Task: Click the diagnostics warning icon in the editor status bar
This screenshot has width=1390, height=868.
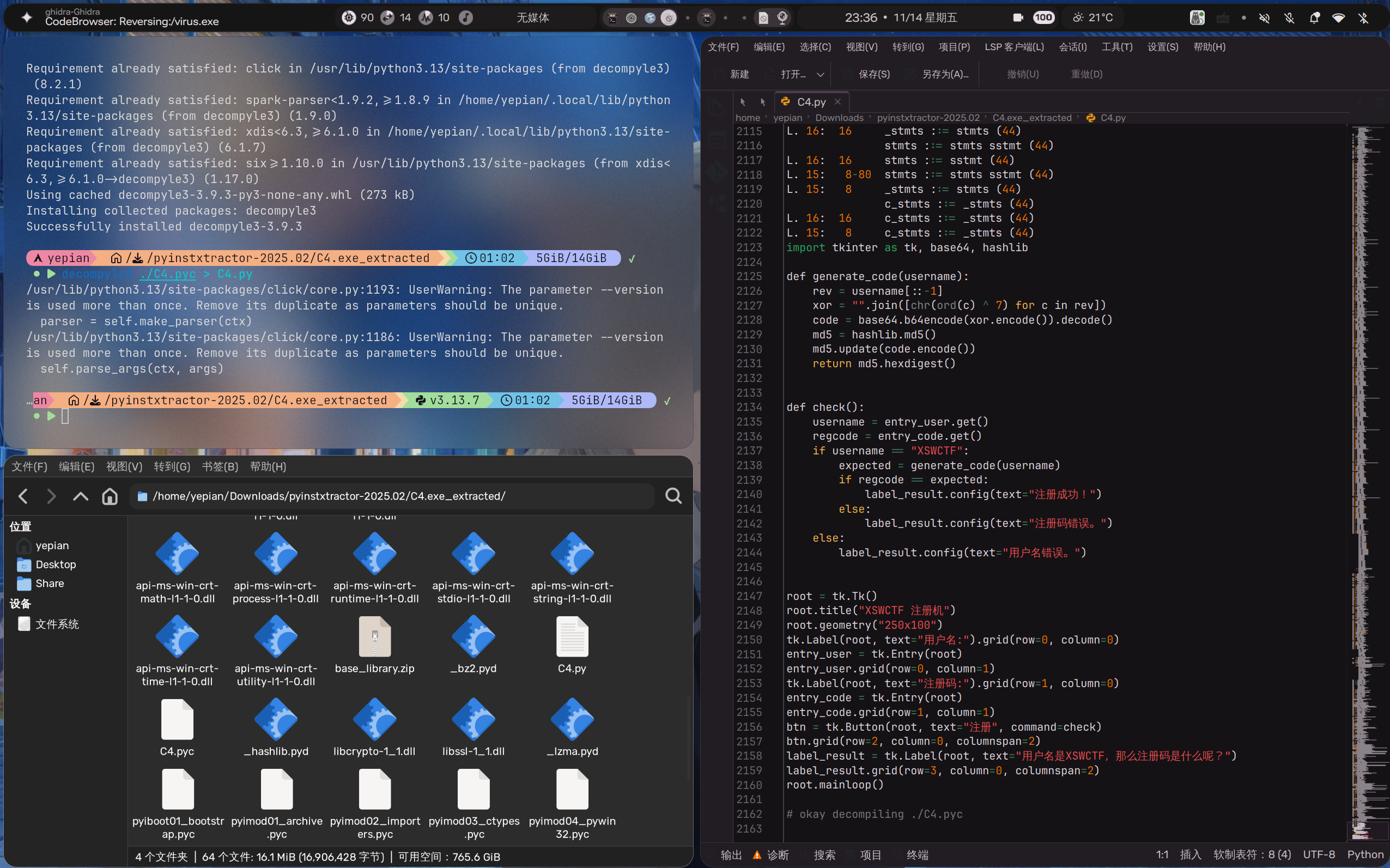Action: point(757,855)
